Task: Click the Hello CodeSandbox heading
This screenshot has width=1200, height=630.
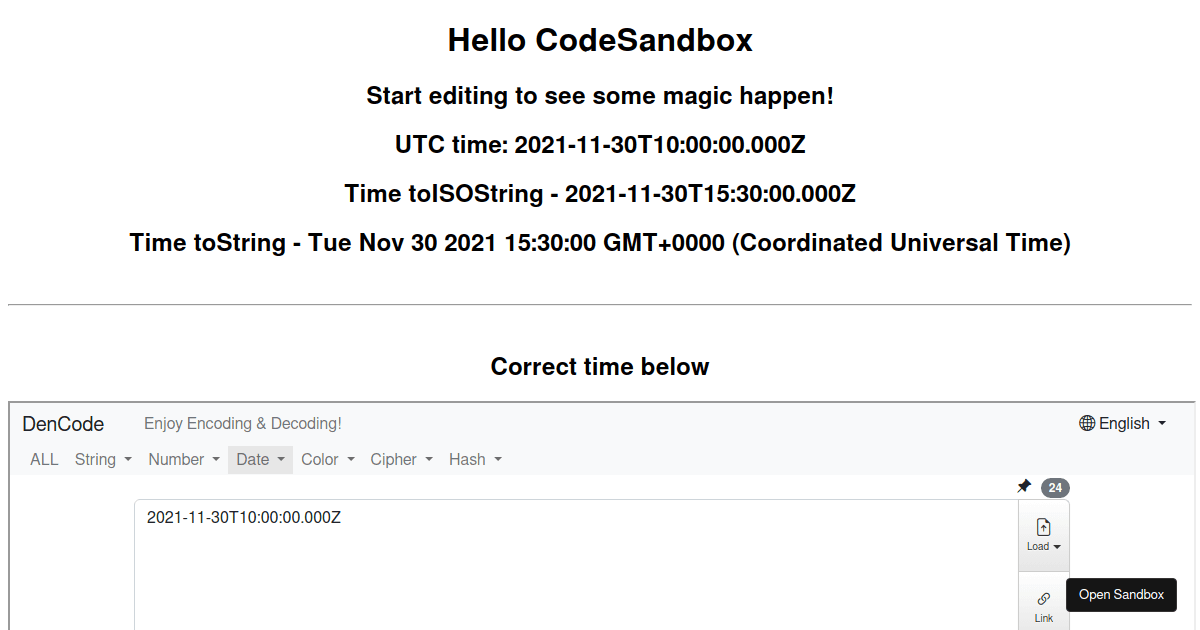Action: (x=600, y=40)
